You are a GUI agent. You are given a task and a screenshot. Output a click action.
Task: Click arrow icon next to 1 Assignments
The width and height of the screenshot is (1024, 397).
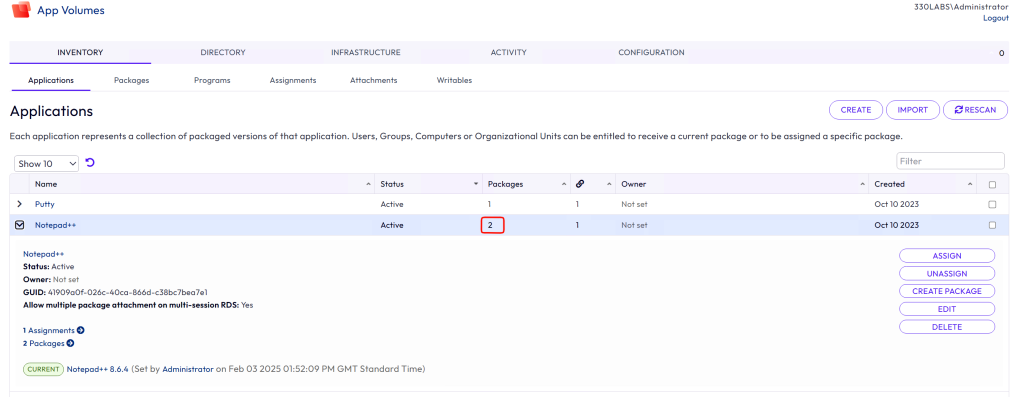pyautogui.click(x=81, y=330)
